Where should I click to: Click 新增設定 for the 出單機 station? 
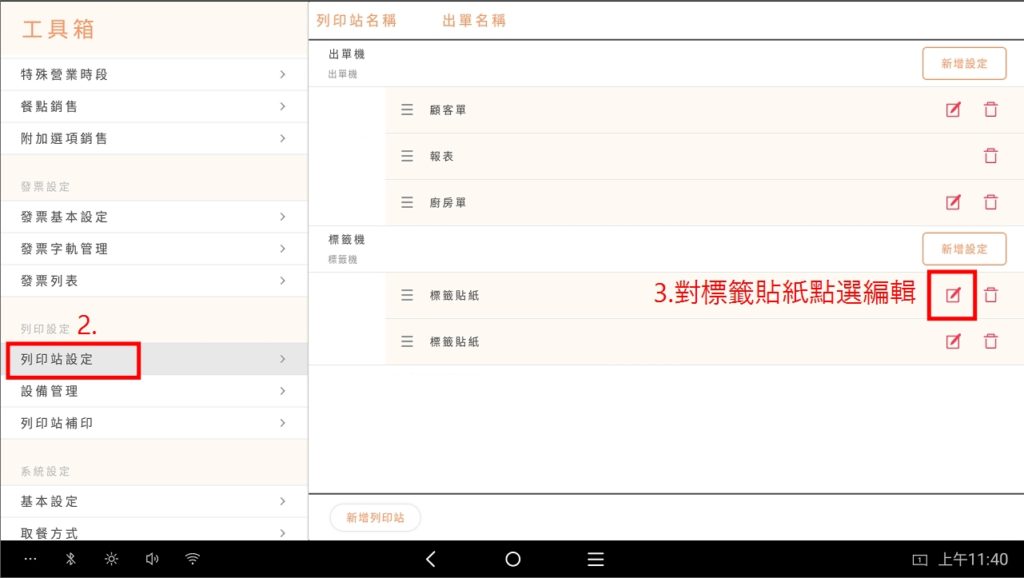pyautogui.click(x=963, y=63)
